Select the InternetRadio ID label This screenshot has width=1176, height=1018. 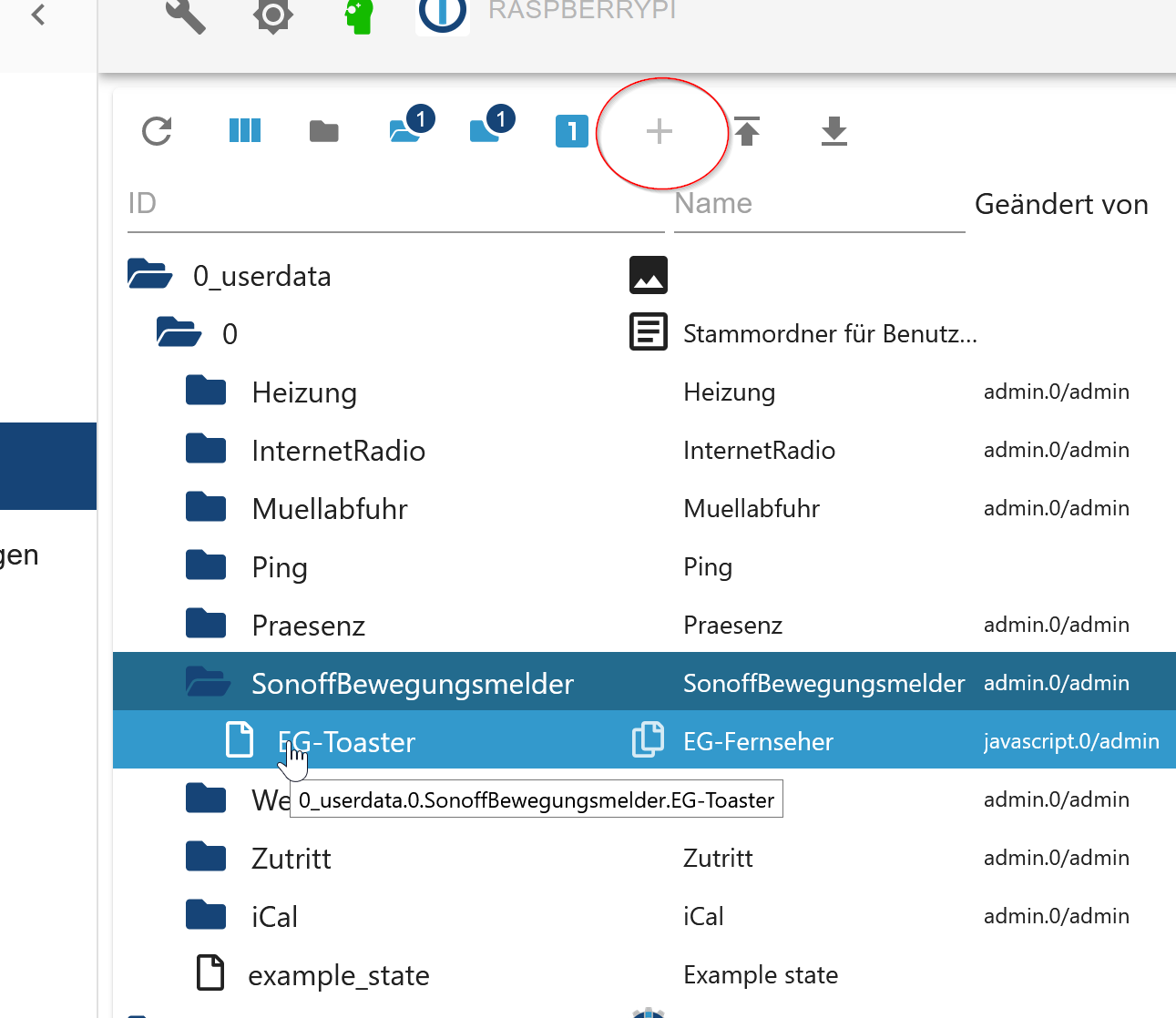tap(339, 451)
